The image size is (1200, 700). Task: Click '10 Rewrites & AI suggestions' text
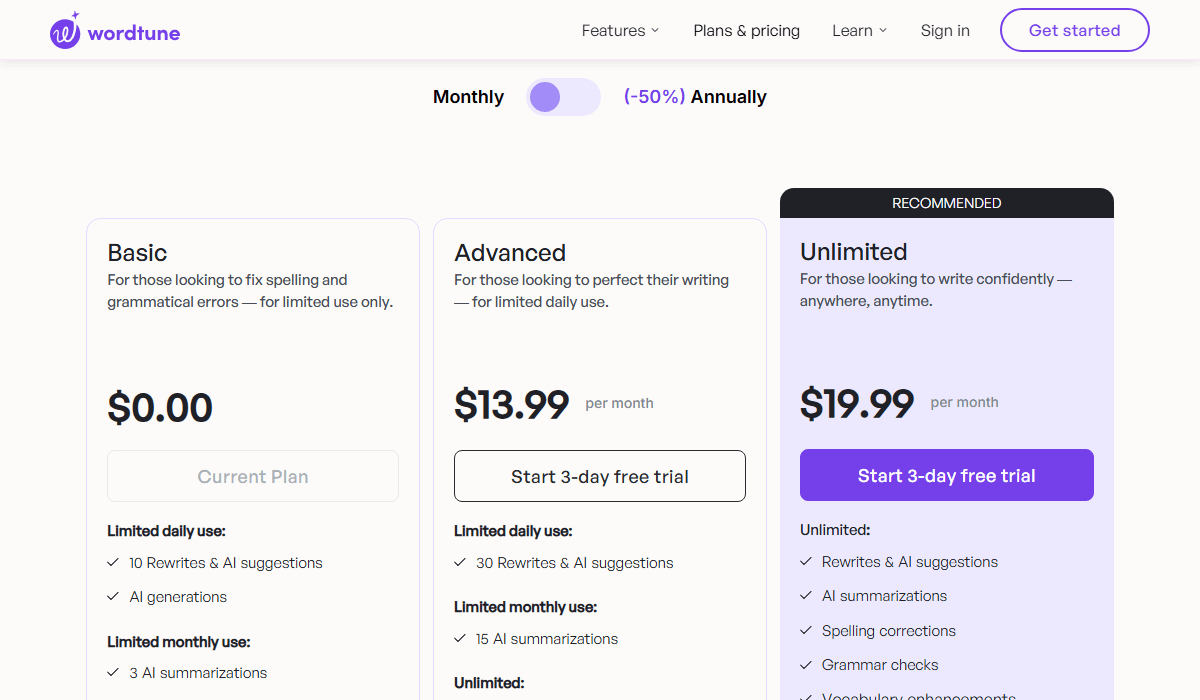[226, 563]
